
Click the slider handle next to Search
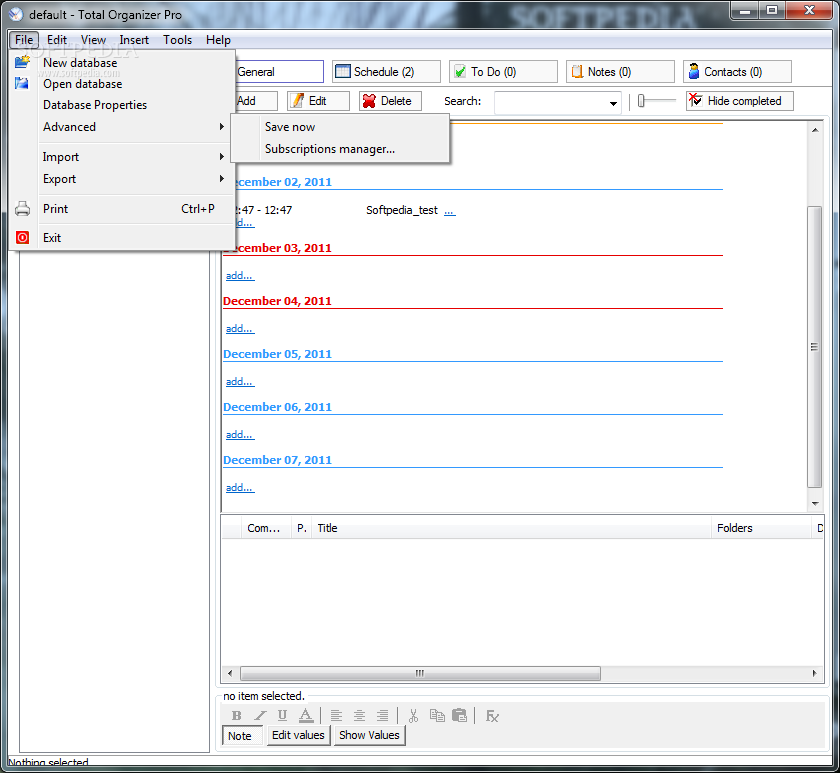coord(641,101)
